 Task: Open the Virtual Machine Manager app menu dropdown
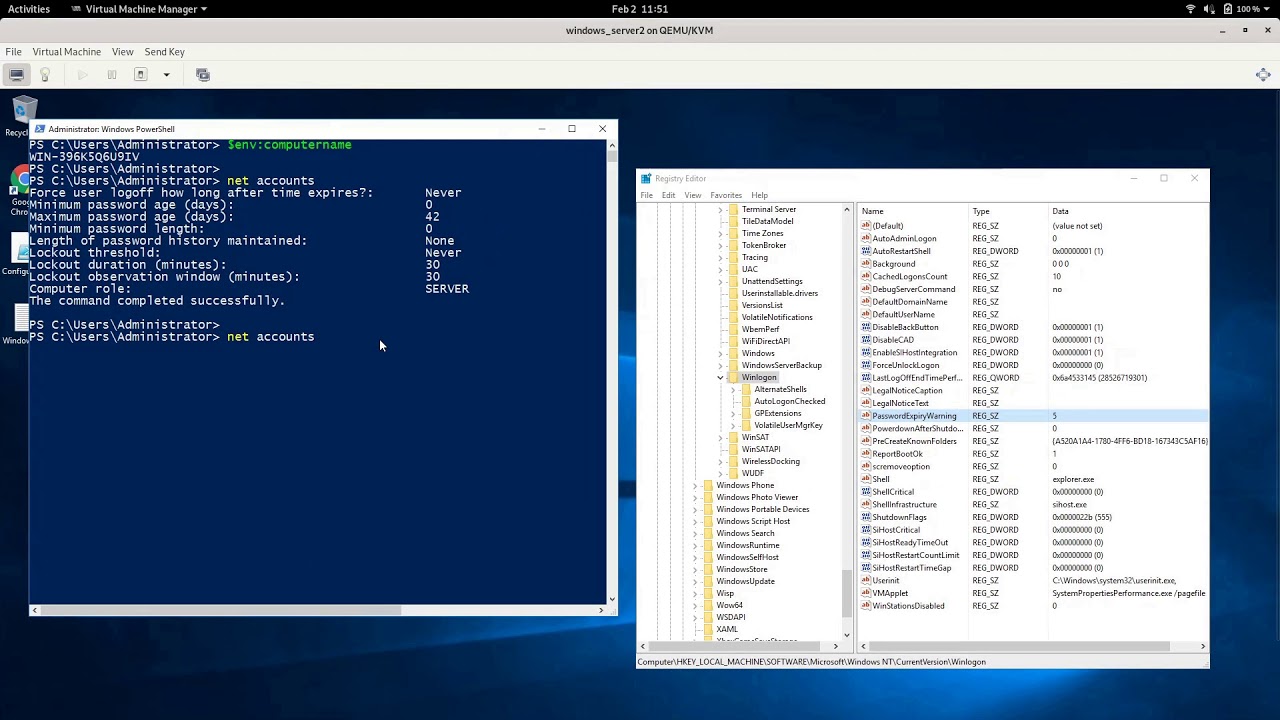[x=139, y=9]
